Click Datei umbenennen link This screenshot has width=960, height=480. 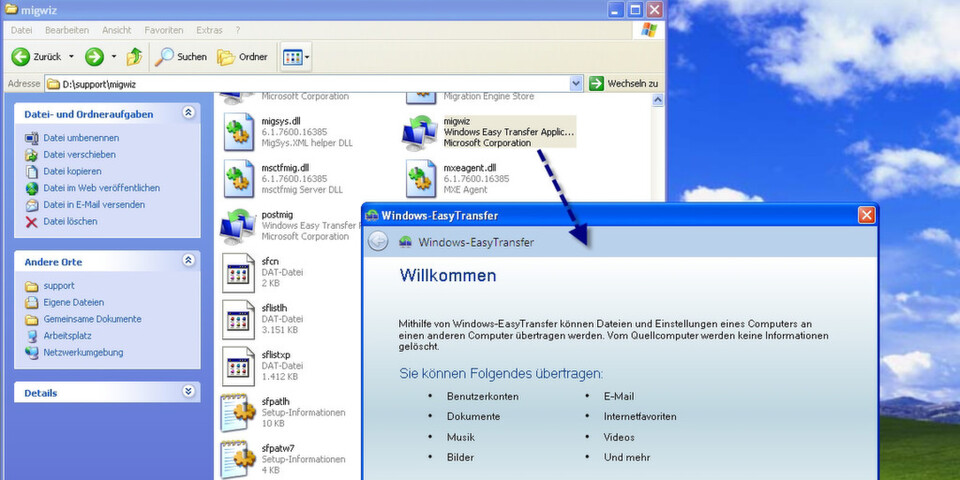coord(81,138)
